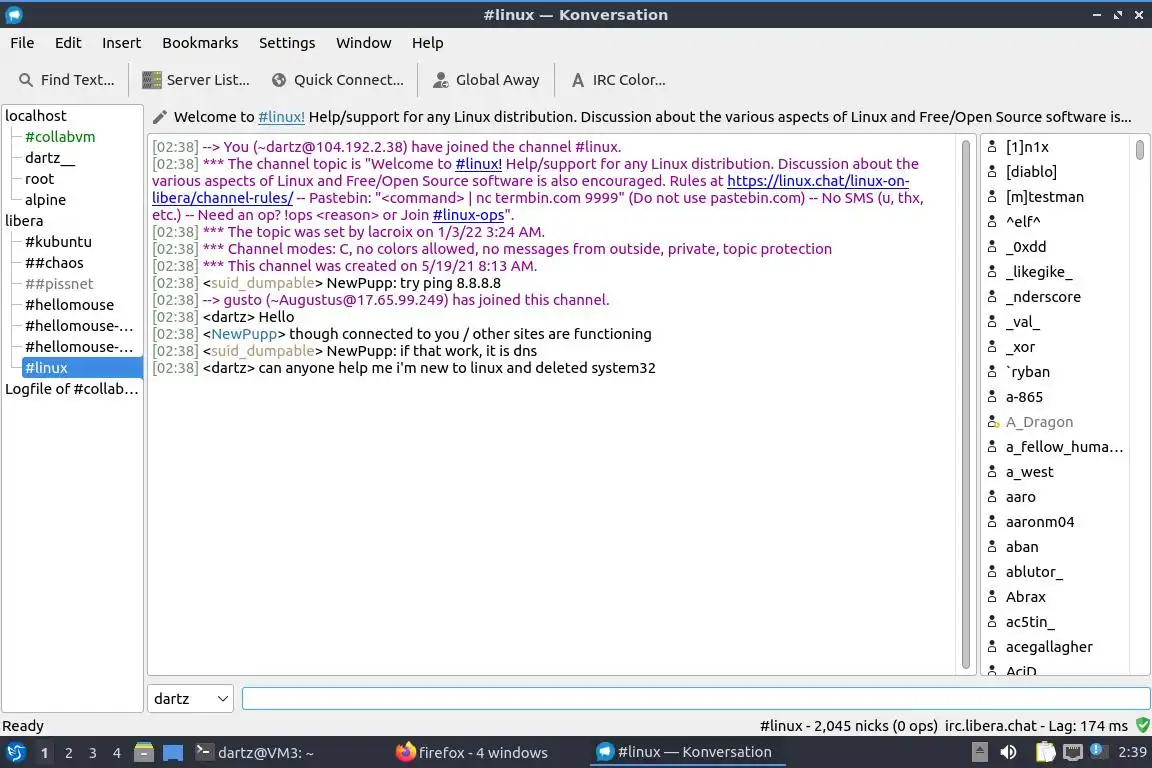Click show desktop icon in taskbar
1152x768 pixels.
coord(173,753)
